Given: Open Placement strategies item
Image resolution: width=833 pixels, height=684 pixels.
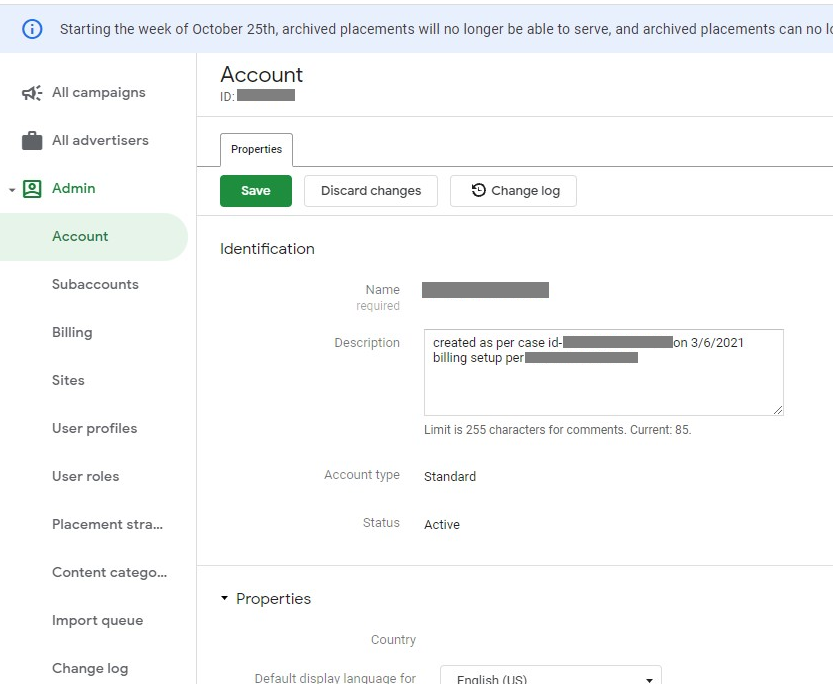Looking at the screenshot, I should (x=107, y=524).
